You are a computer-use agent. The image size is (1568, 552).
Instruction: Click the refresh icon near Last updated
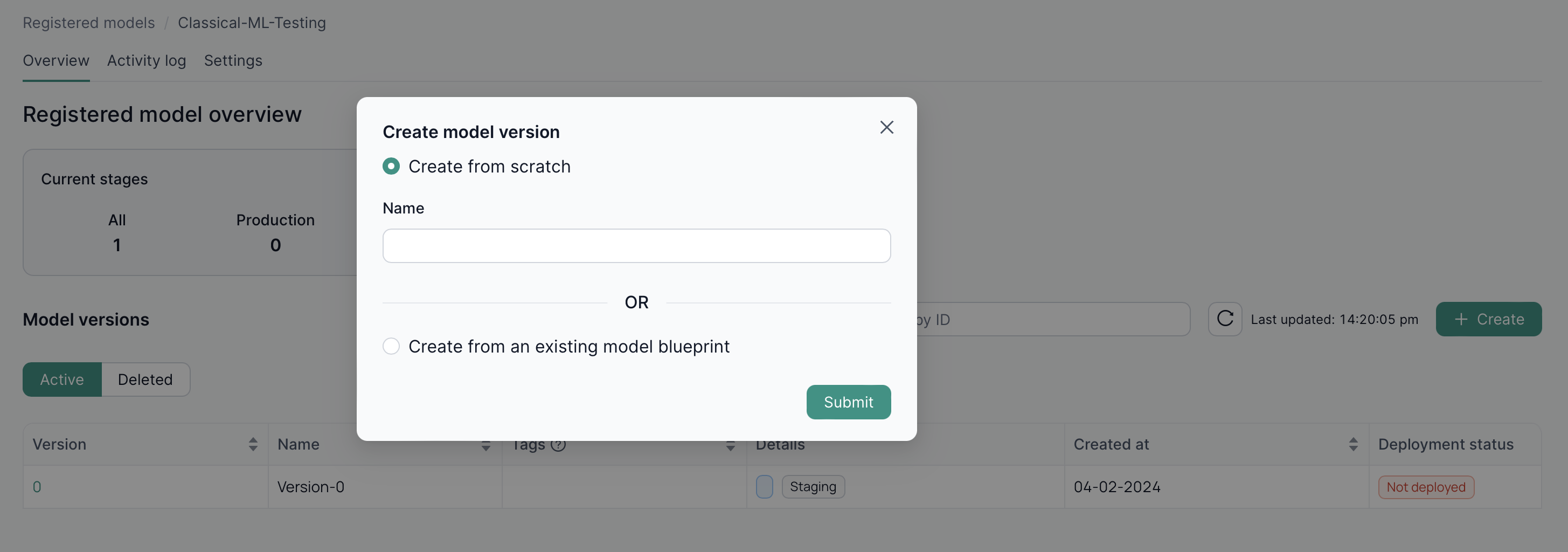[1225, 319]
